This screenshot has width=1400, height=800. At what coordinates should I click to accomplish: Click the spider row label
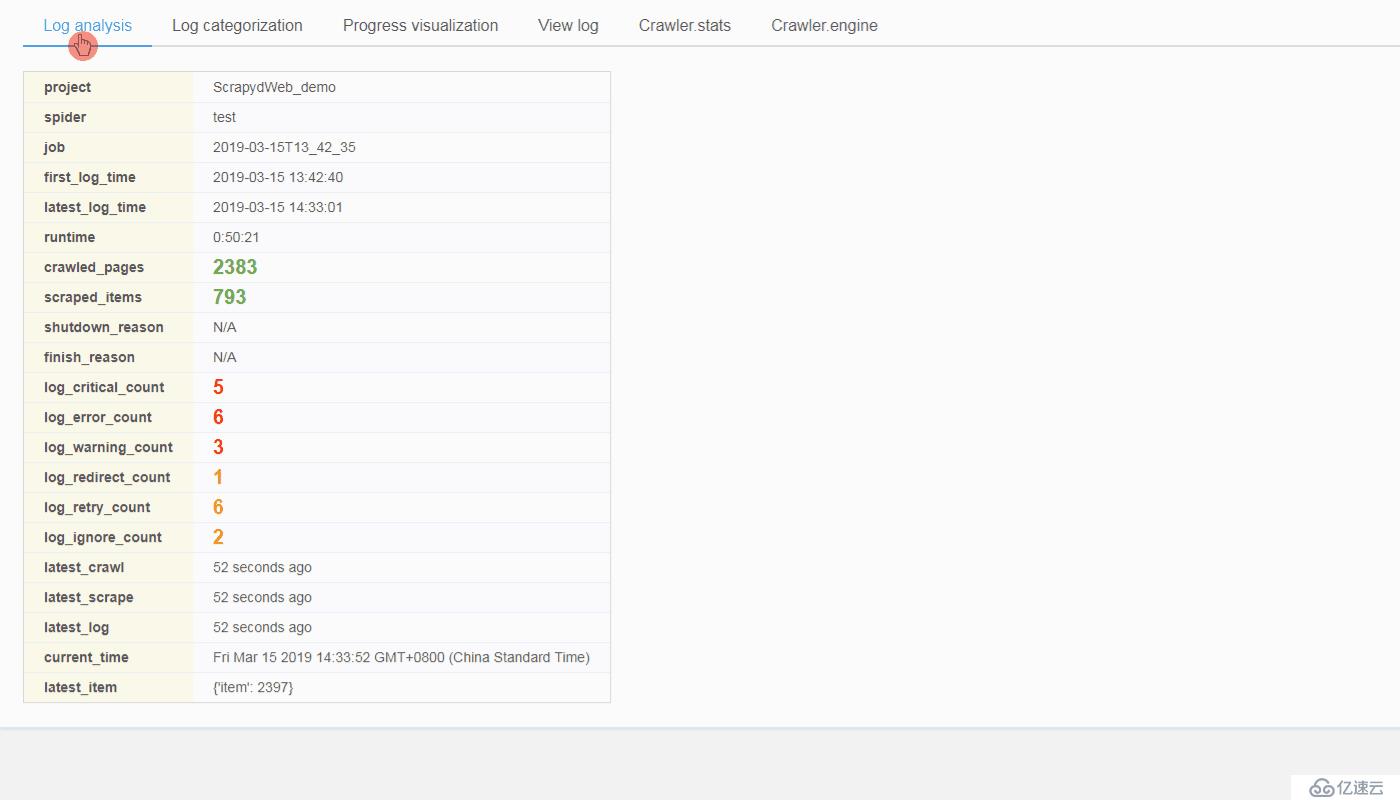[65, 117]
